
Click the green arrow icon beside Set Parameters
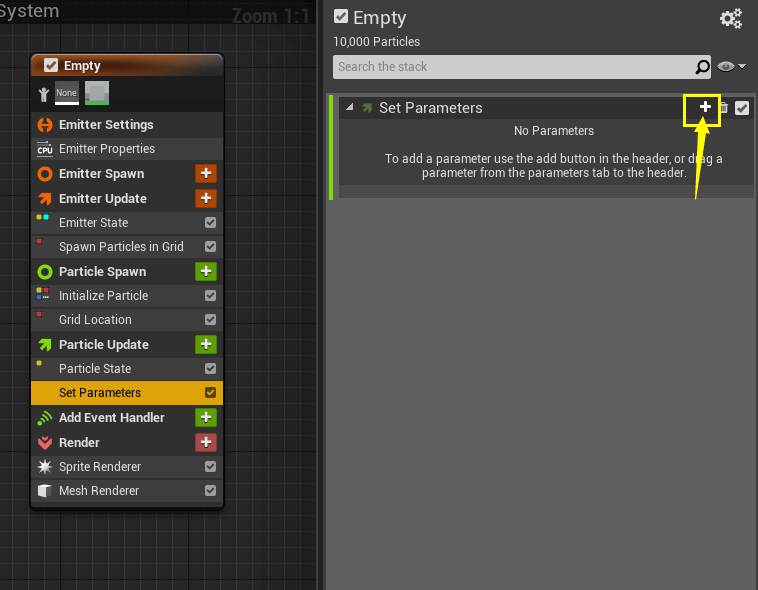pyautogui.click(x=367, y=108)
